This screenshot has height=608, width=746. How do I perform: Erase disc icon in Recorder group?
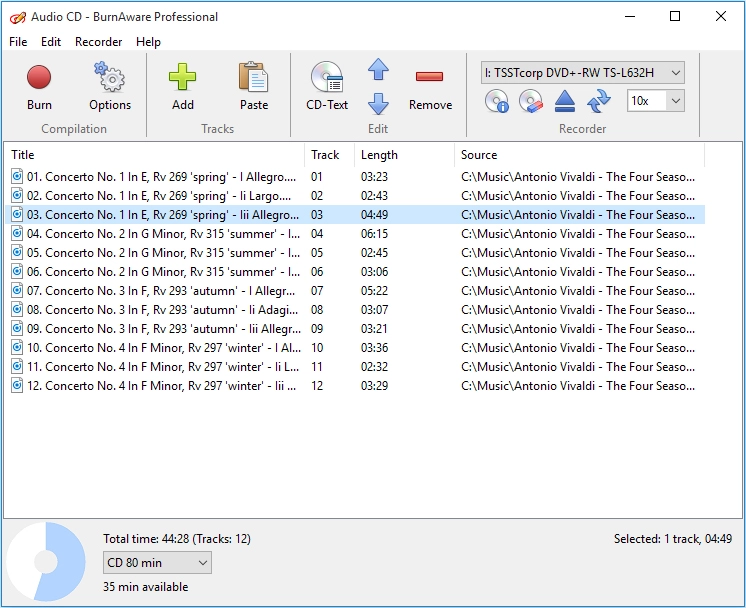(531, 101)
